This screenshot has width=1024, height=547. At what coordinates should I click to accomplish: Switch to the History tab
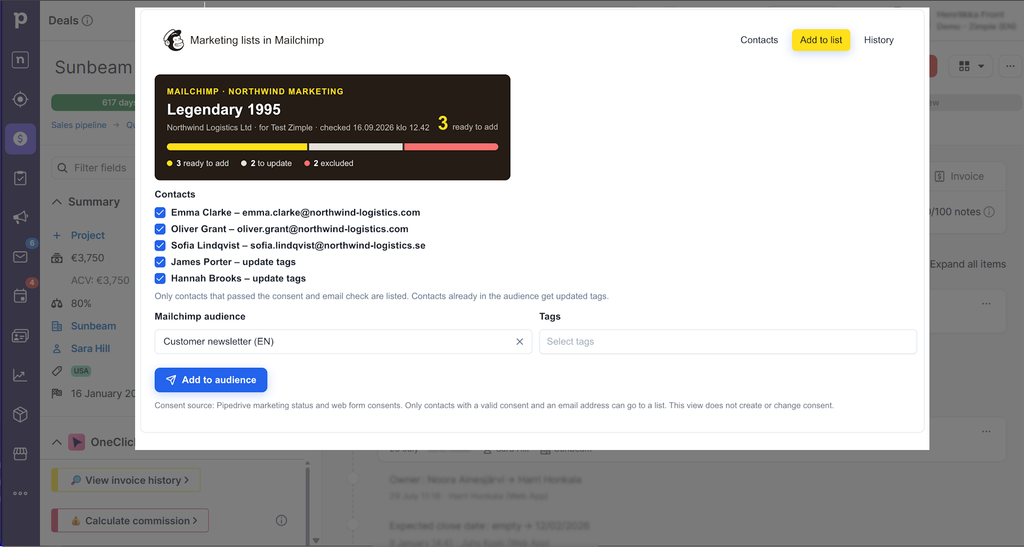click(878, 40)
